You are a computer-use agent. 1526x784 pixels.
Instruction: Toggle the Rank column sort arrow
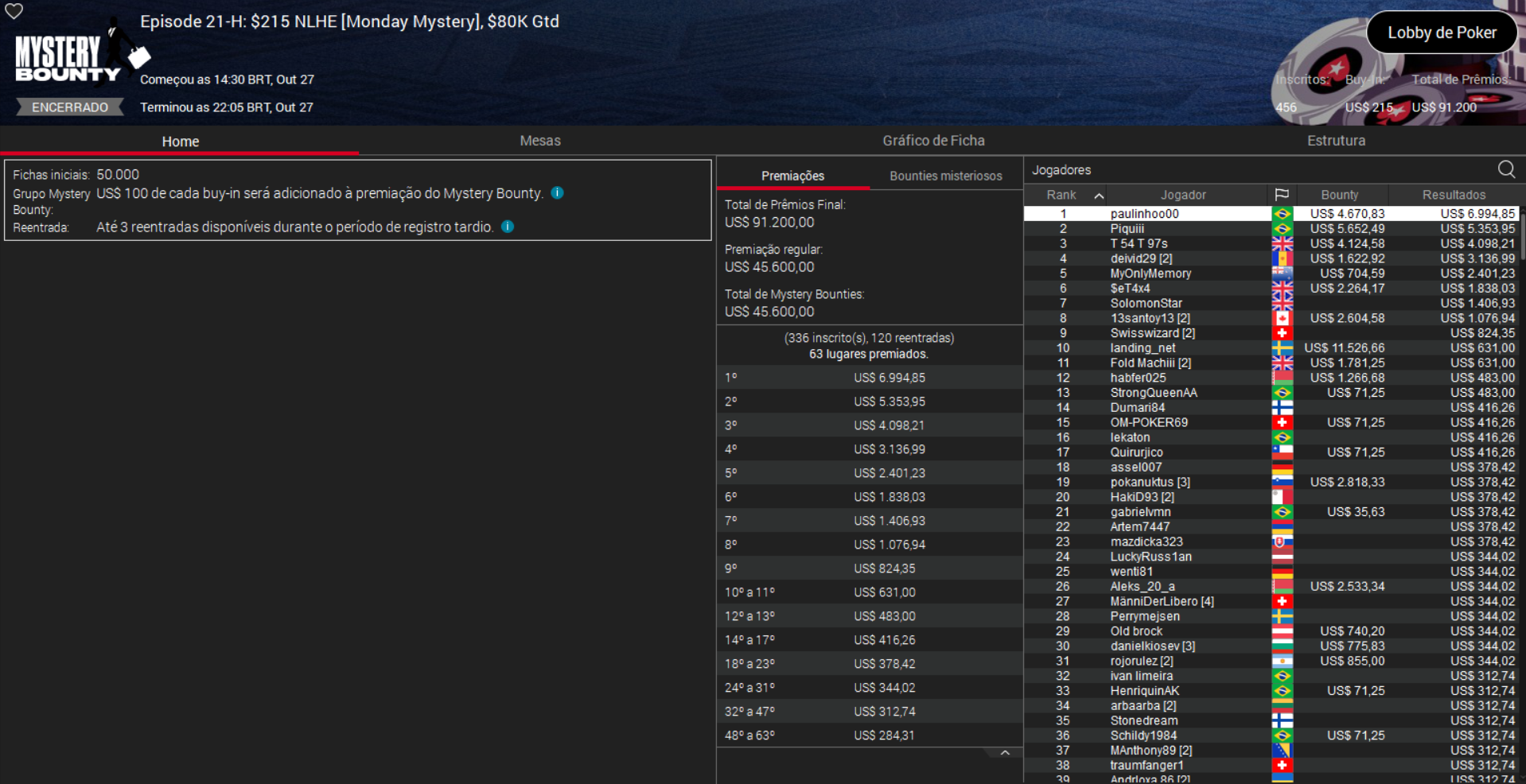click(x=1099, y=194)
